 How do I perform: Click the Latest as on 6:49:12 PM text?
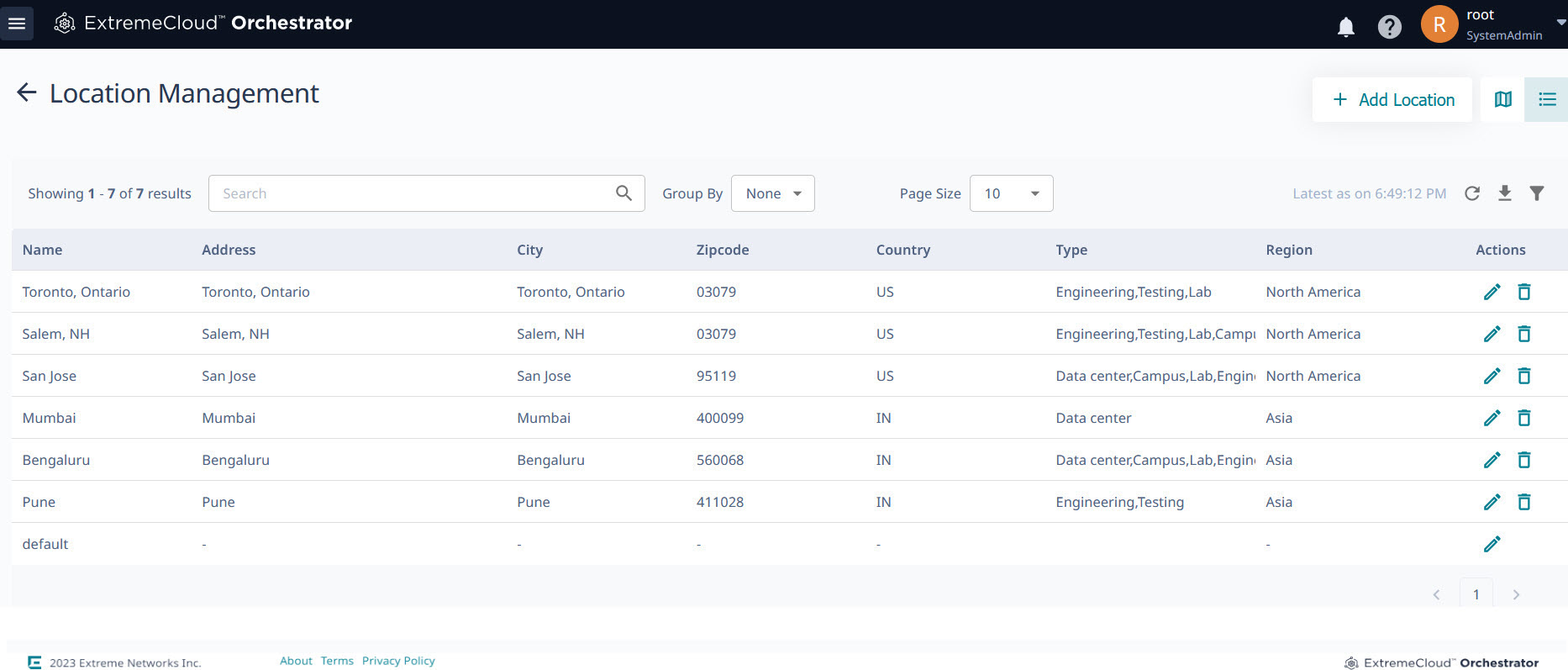click(x=1370, y=193)
